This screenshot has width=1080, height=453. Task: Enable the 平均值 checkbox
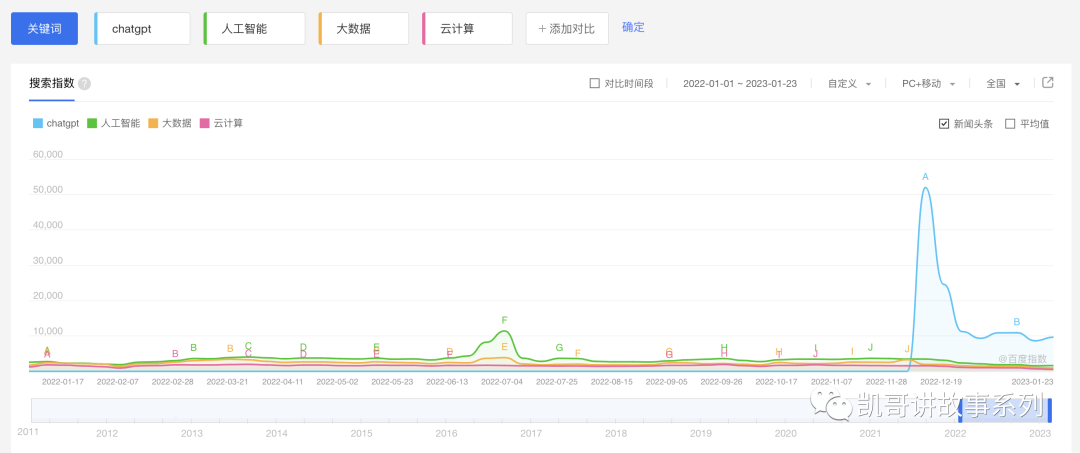click(1010, 124)
